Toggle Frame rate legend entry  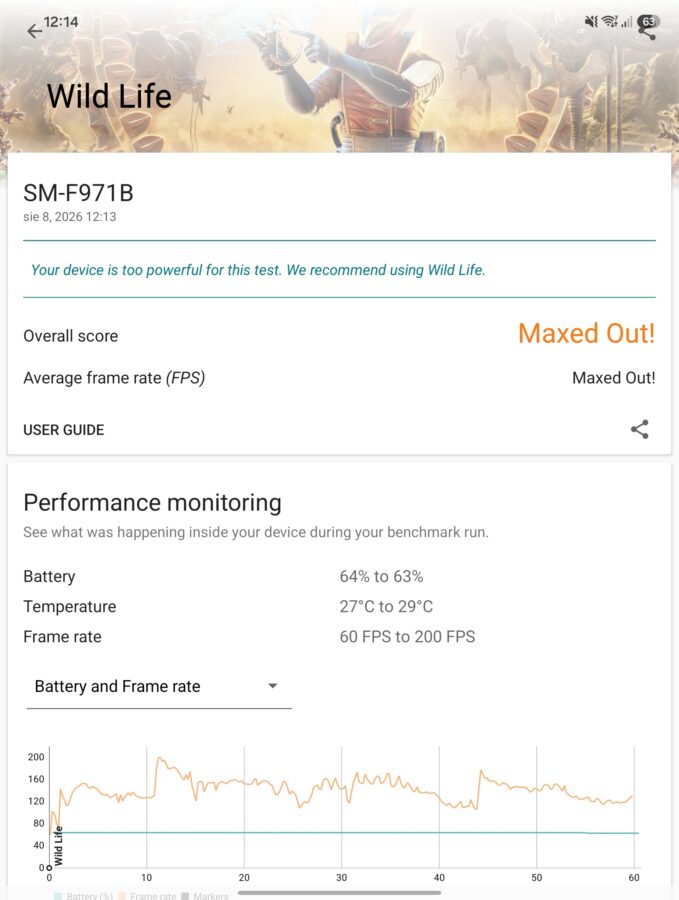[x=148, y=895]
